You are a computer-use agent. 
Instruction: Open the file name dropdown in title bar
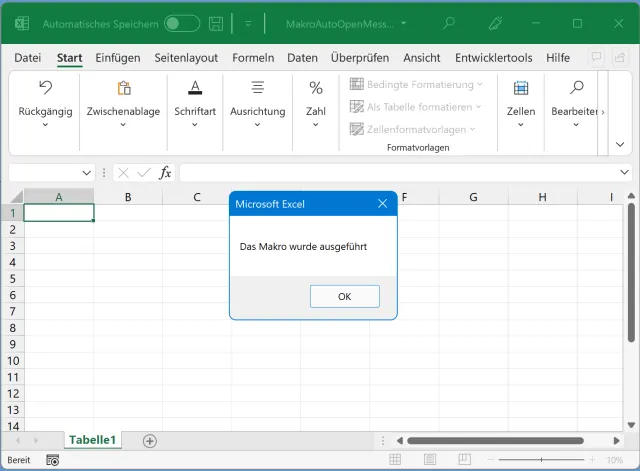(x=403, y=23)
